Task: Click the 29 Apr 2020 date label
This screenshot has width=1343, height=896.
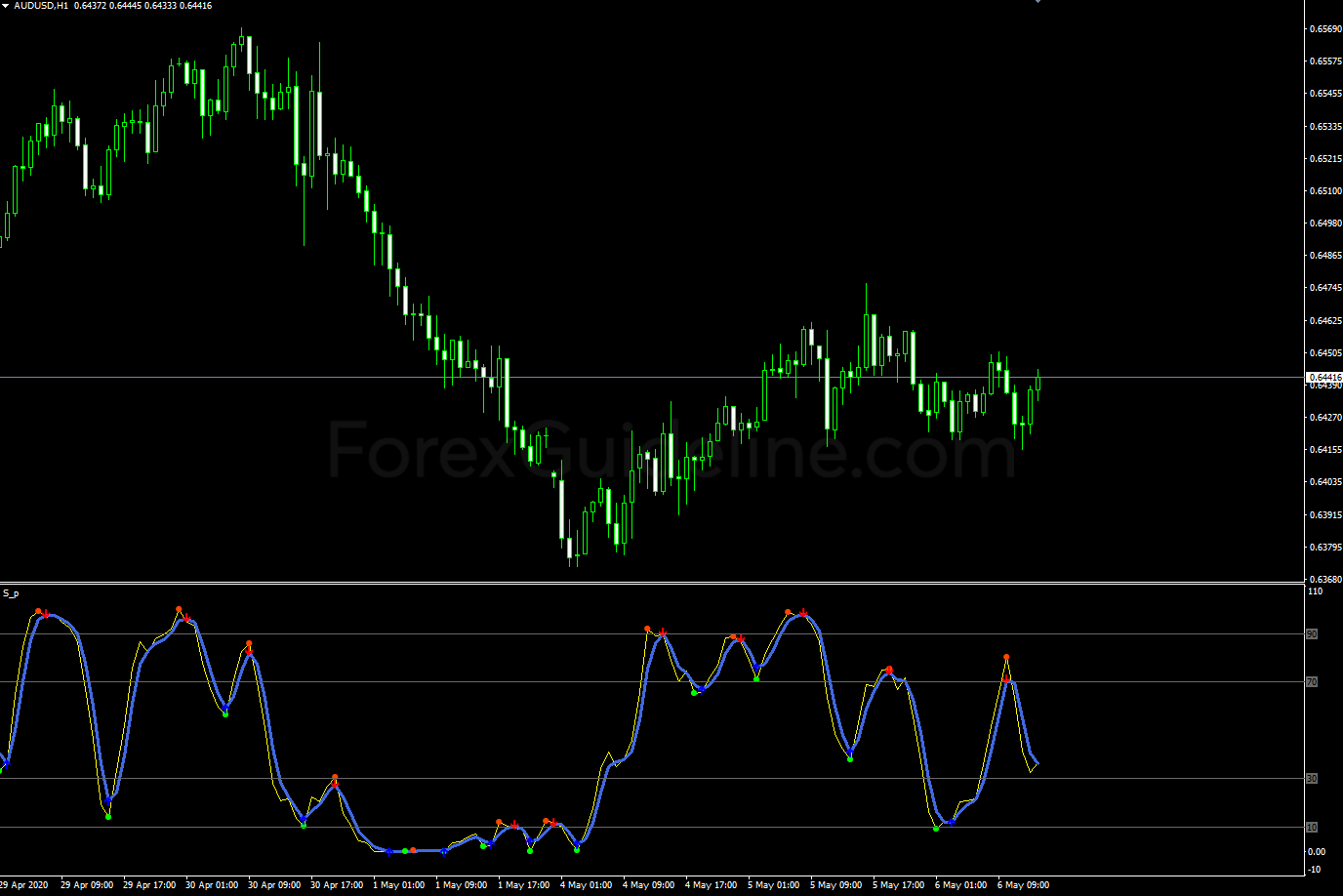Action: coord(23,885)
